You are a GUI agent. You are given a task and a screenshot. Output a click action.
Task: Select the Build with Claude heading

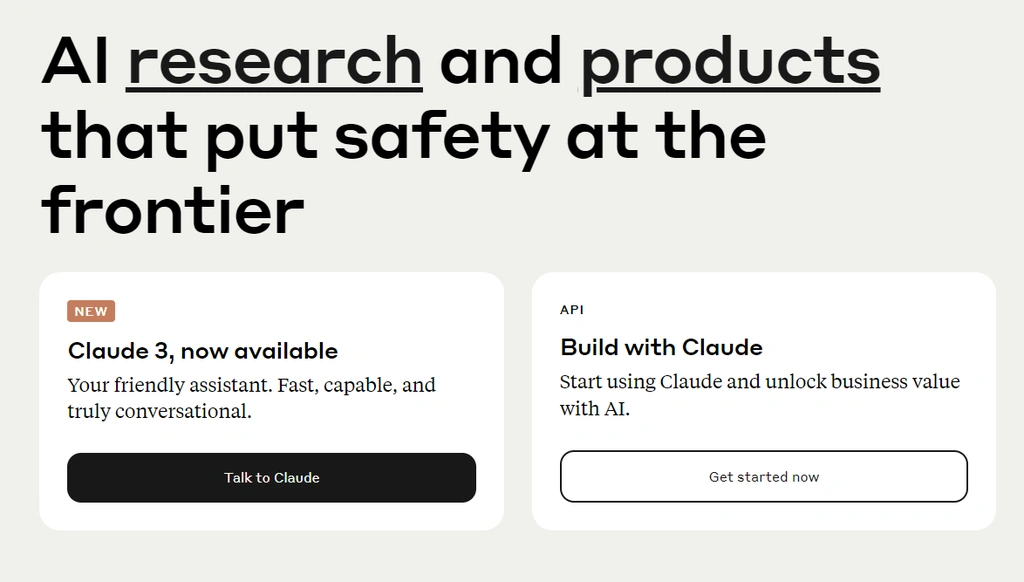662,348
